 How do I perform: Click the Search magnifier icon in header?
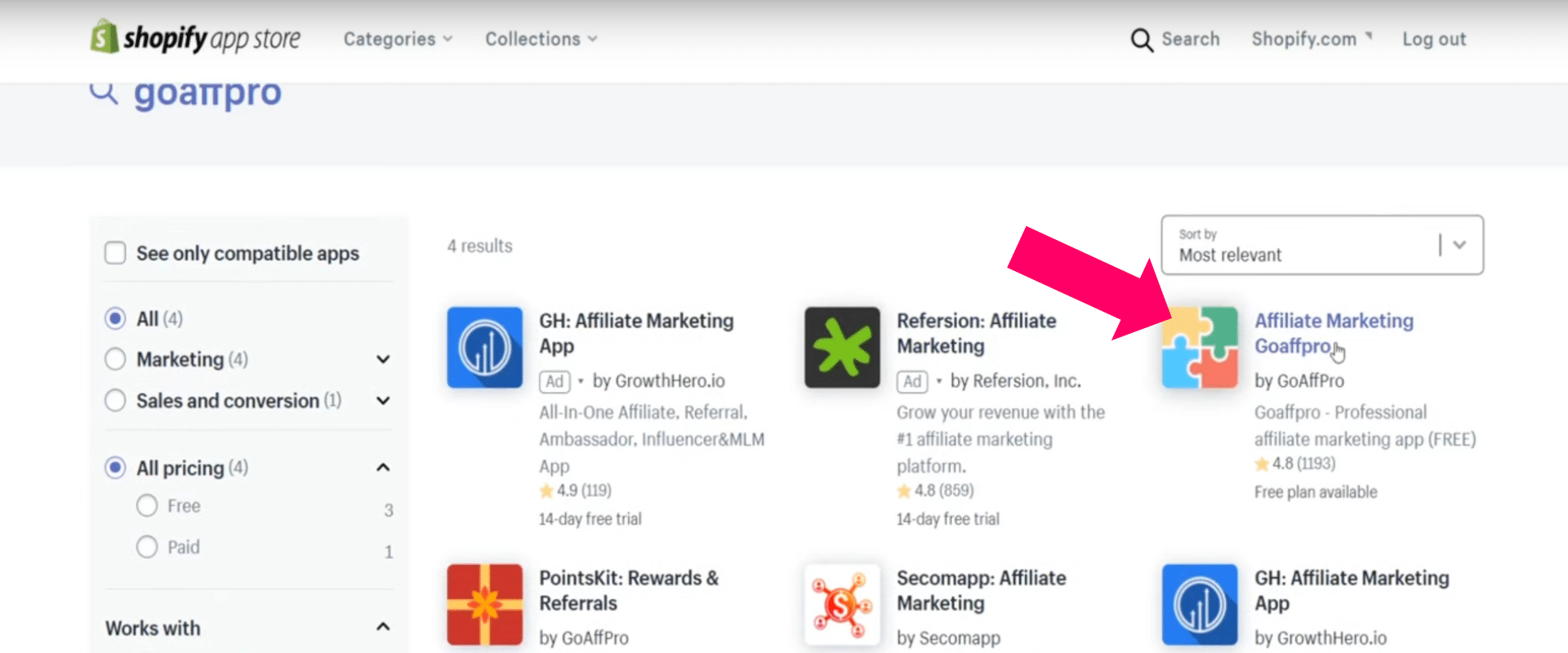pos(1142,40)
